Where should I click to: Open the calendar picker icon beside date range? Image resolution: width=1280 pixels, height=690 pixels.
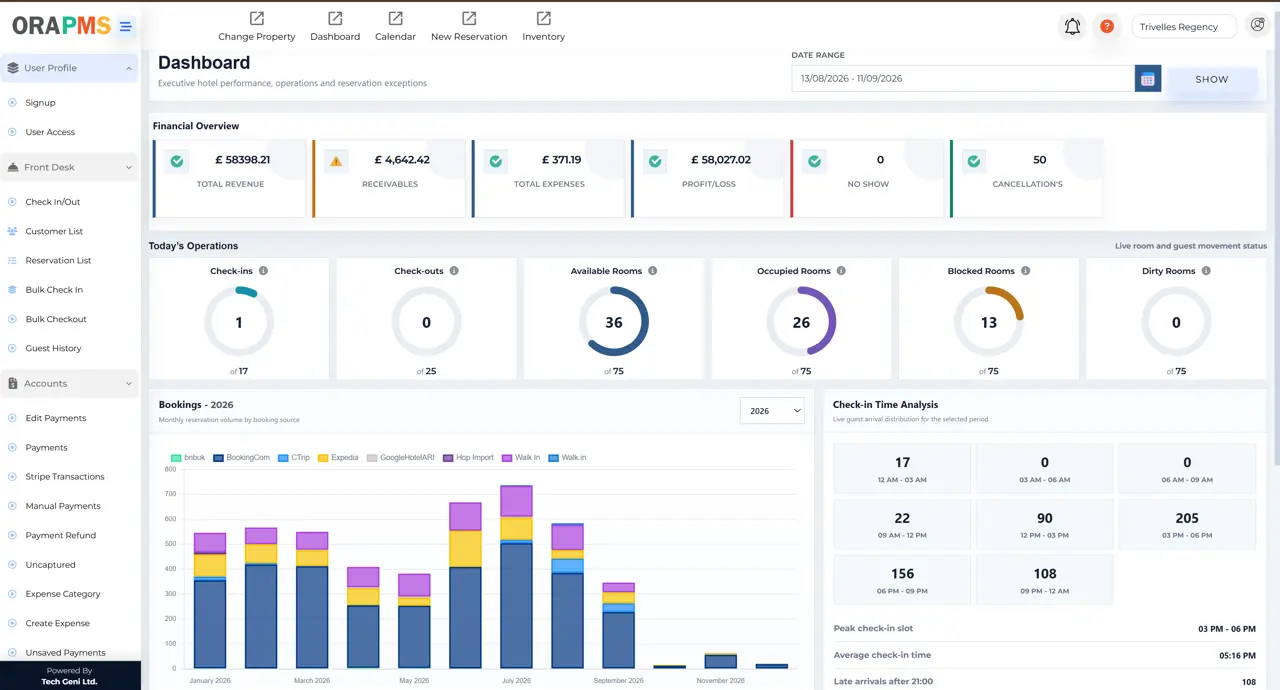pos(1148,79)
